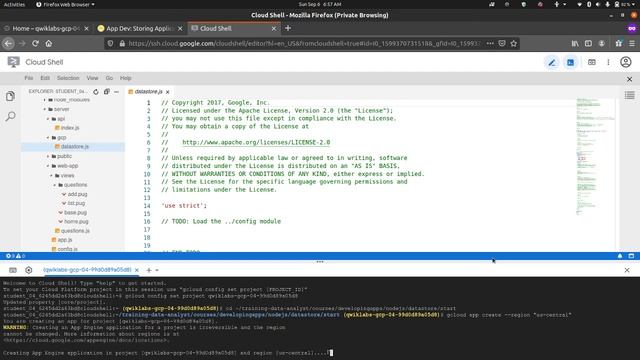
Task: Refresh the Explorer file tree
Action: point(96,92)
